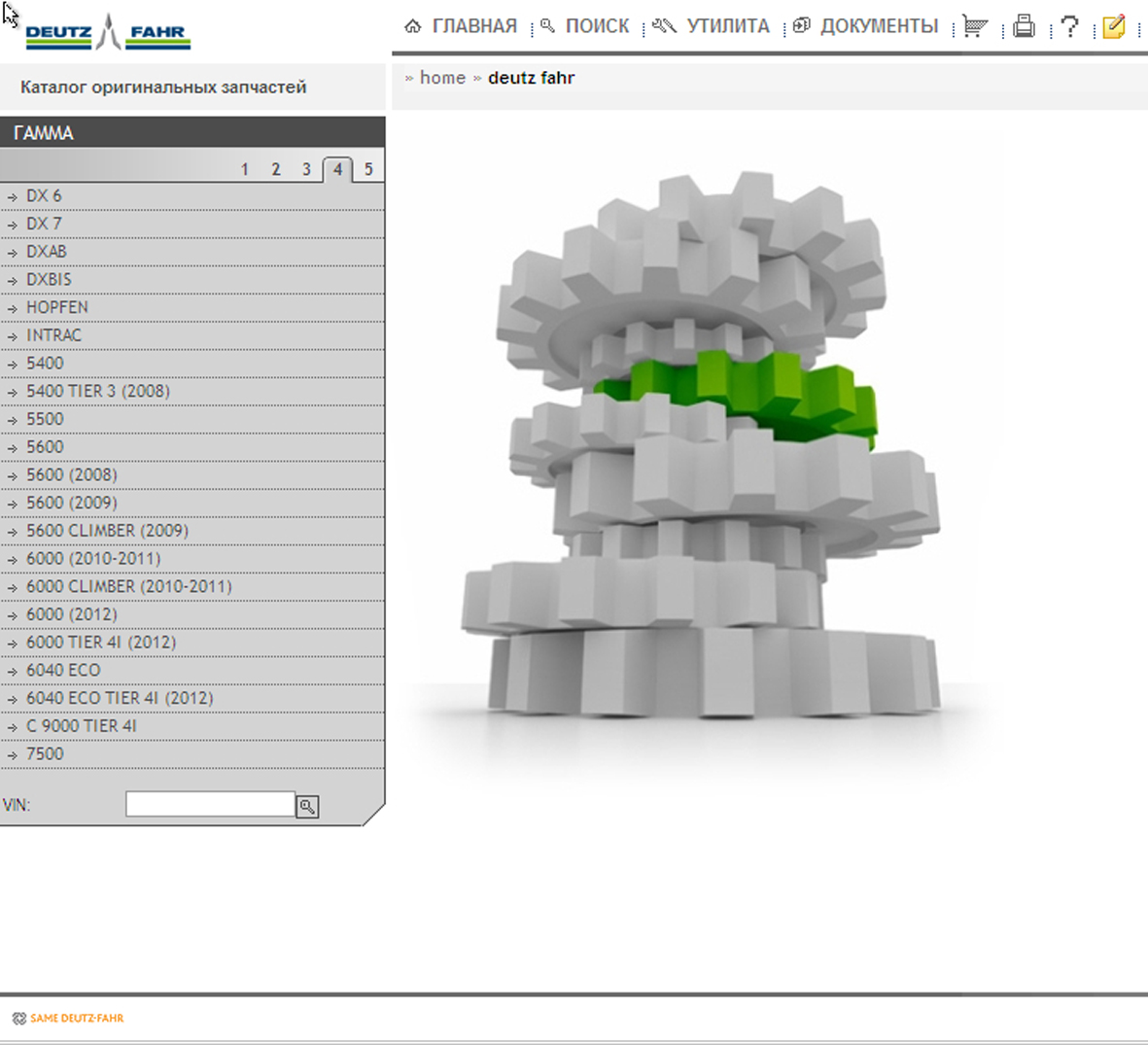
Task: Go to ГЛАВНАЯ home menu
Action: pyautogui.click(x=462, y=27)
